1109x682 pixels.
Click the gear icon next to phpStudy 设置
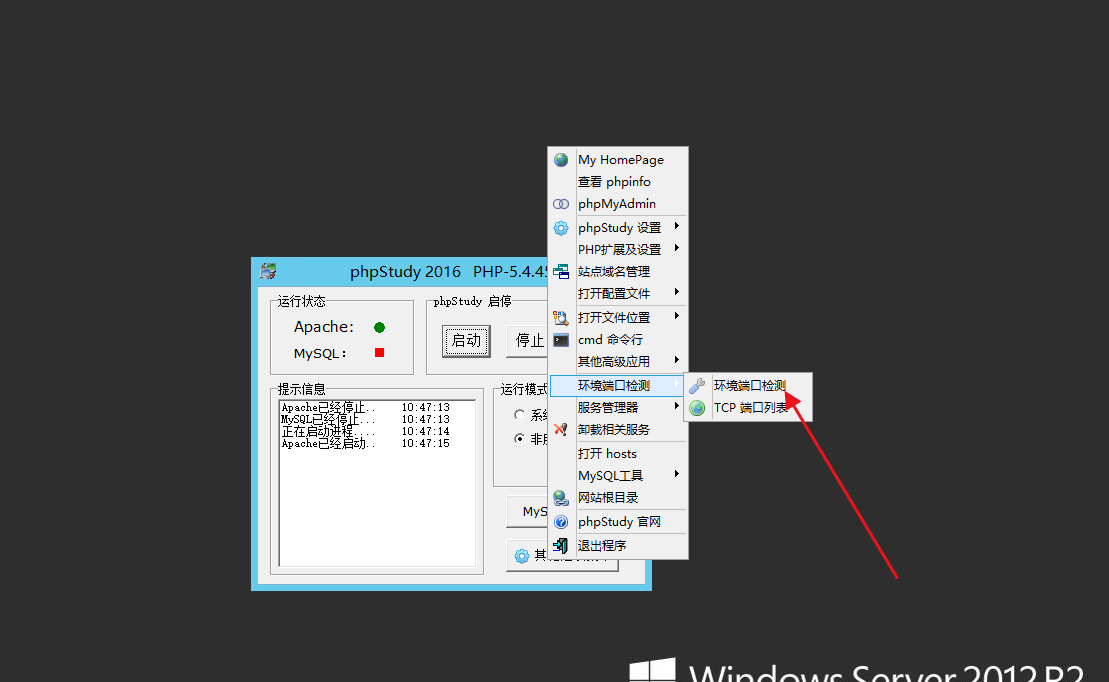click(561, 228)
